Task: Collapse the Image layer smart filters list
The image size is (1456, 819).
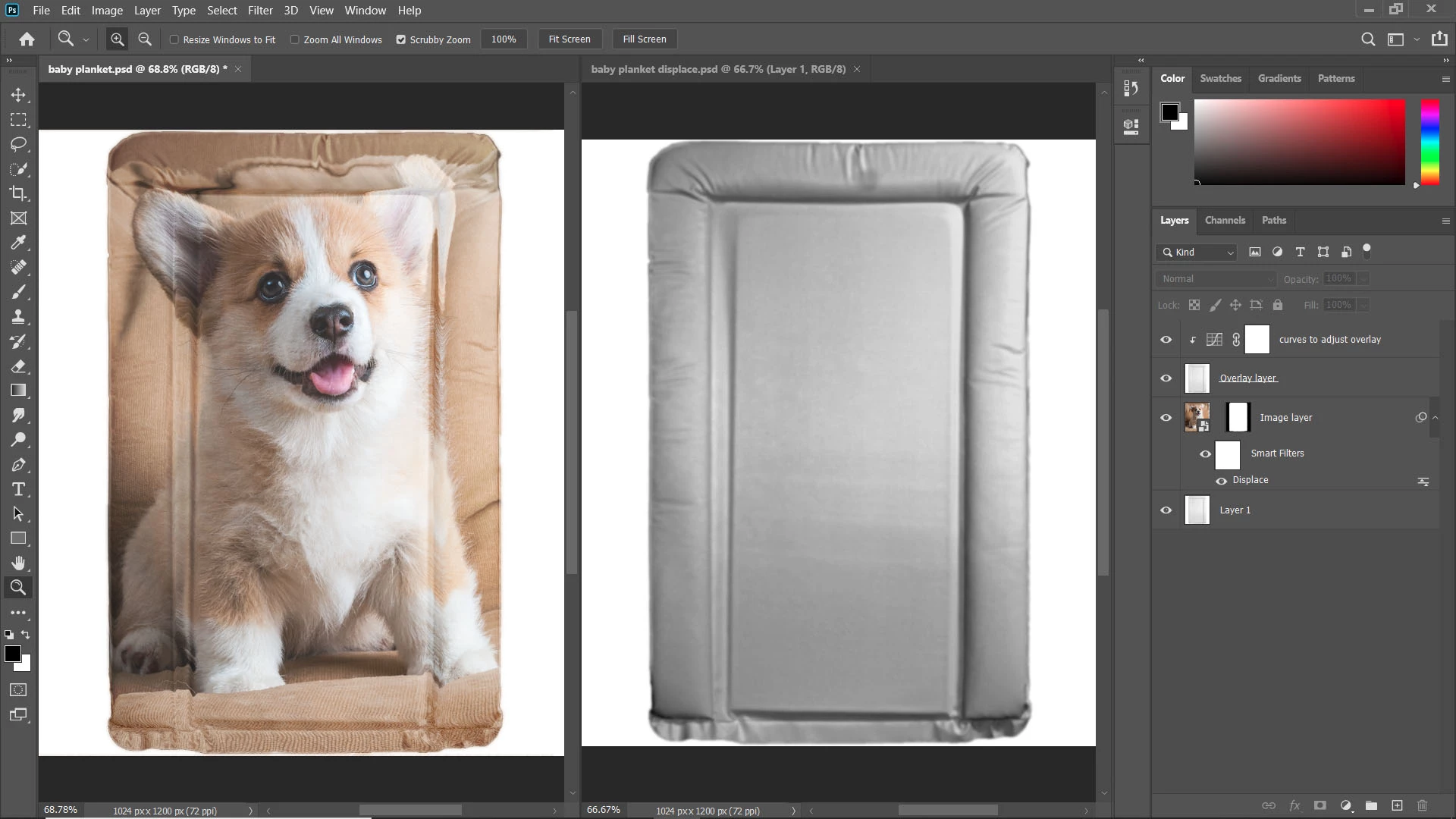Action: 1435,417
